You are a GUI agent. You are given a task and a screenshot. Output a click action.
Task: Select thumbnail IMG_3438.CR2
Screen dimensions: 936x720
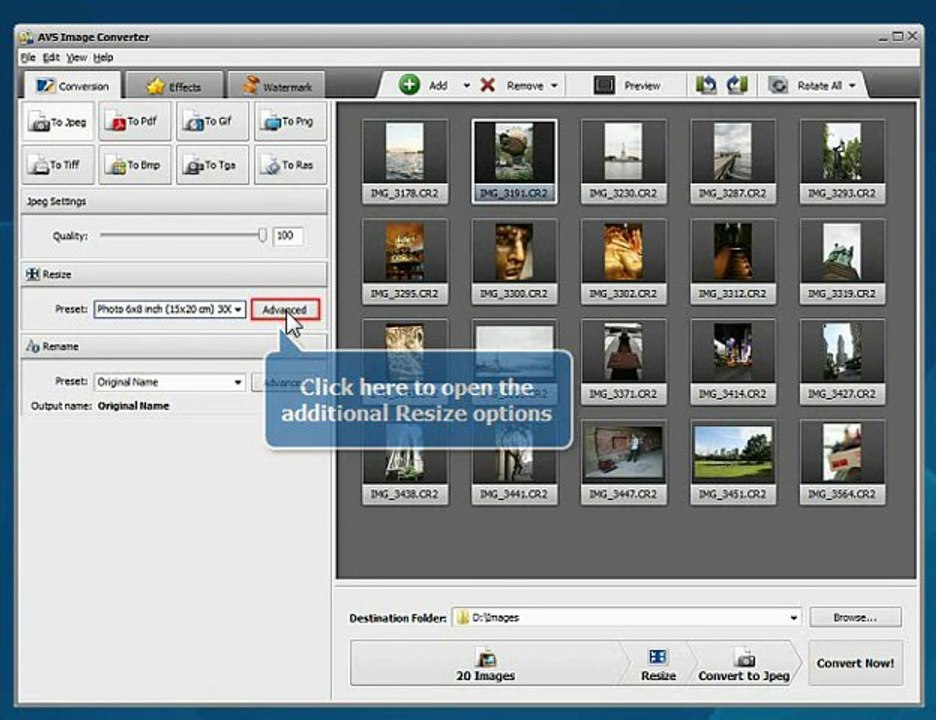coord(405,462)
